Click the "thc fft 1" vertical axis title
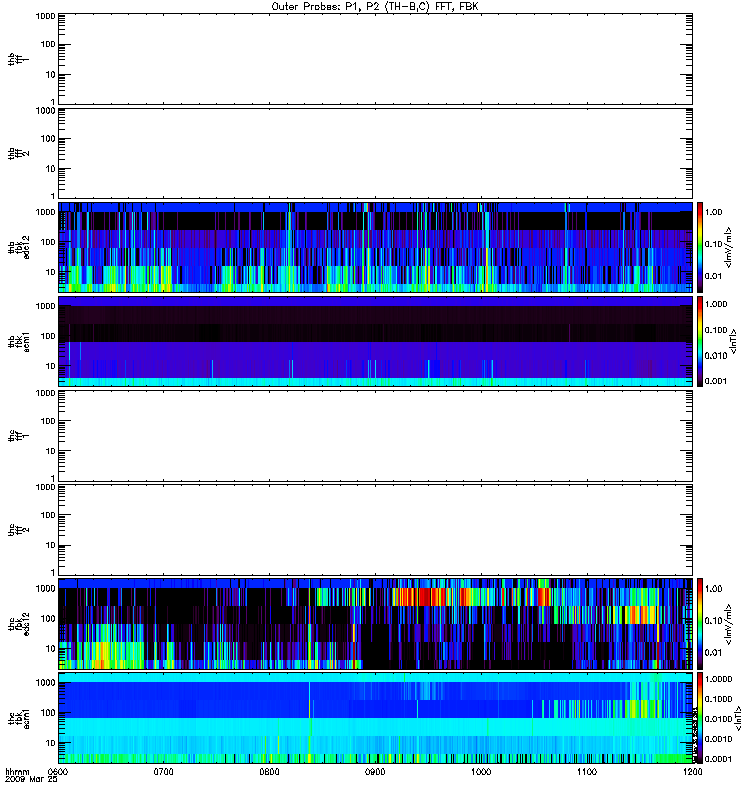This screenshot has height=800, width=750. [18, 436]
